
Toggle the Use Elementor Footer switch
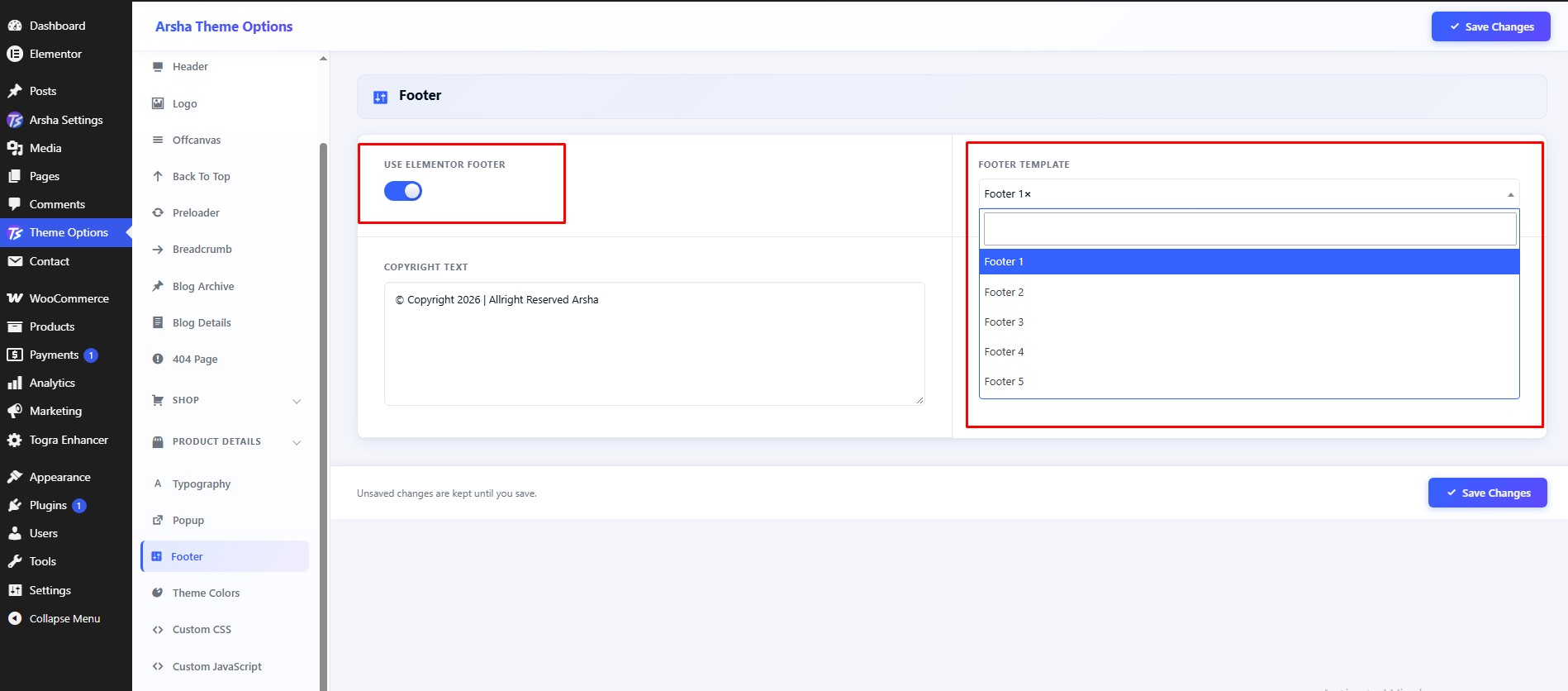[403, 191]
